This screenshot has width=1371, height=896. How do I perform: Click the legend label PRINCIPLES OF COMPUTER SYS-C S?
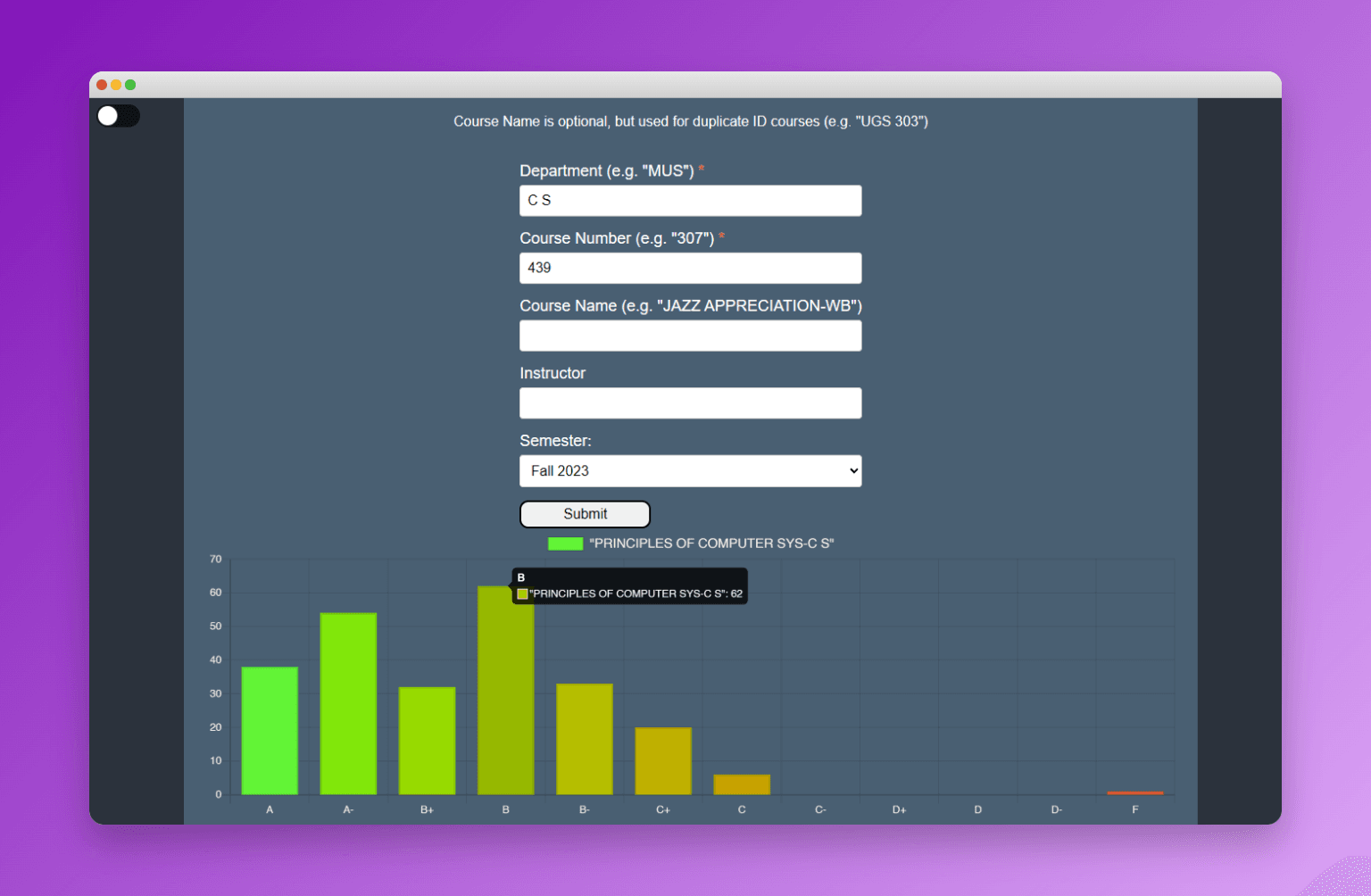click(x=711, y=543)
